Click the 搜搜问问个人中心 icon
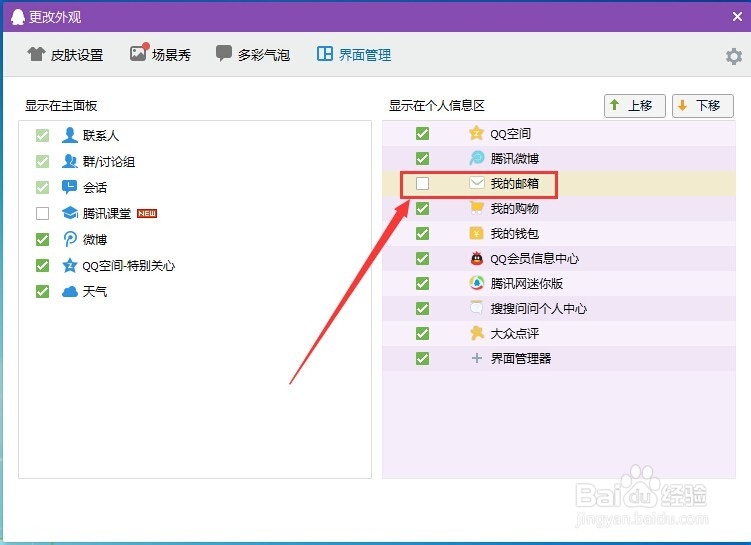This screenshot has width=751, height=545. pyautogui.click(x=476, y=307)
